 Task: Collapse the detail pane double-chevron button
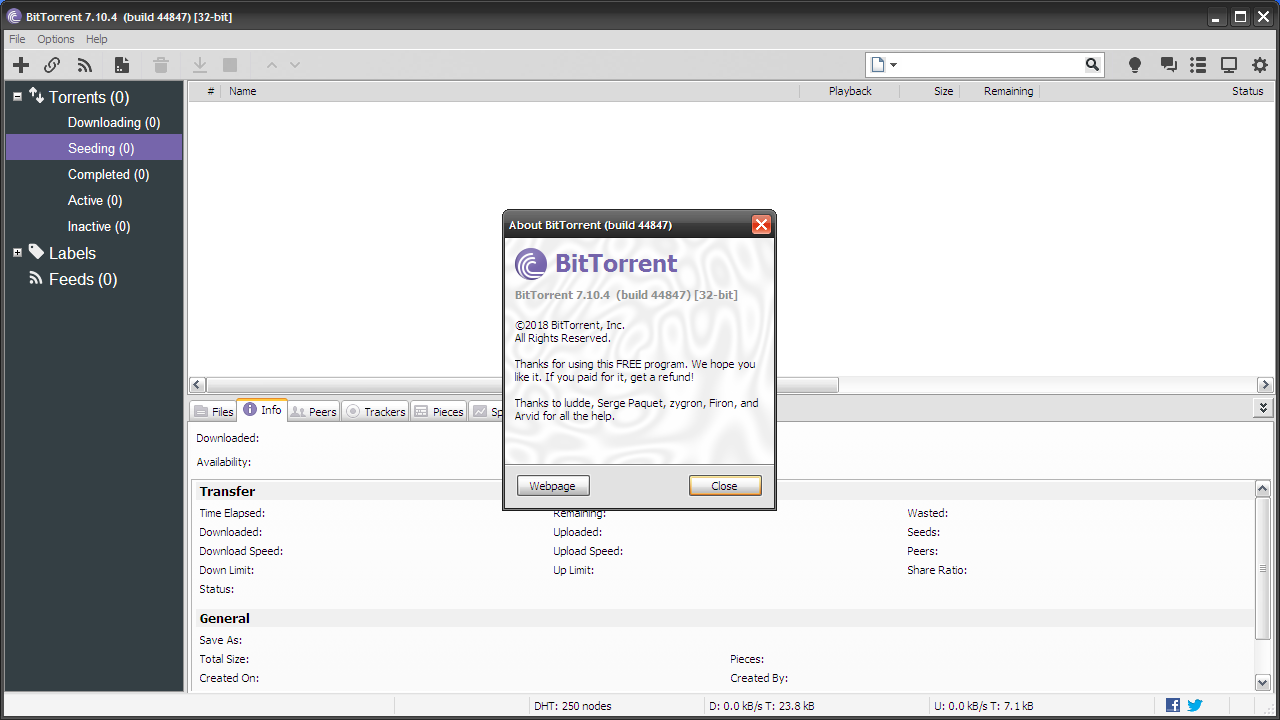pyautogui.click(x=1264, y=408)
